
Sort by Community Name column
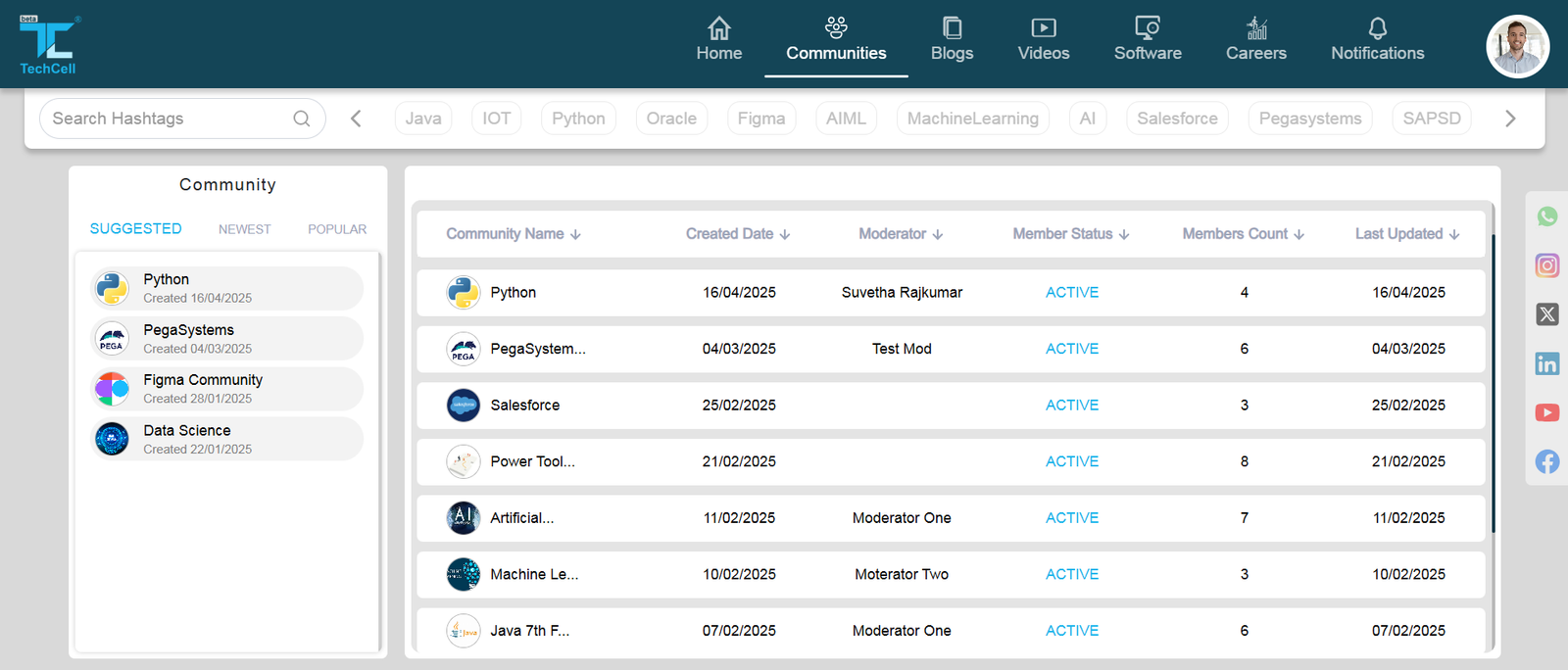(x=514, y=234)
